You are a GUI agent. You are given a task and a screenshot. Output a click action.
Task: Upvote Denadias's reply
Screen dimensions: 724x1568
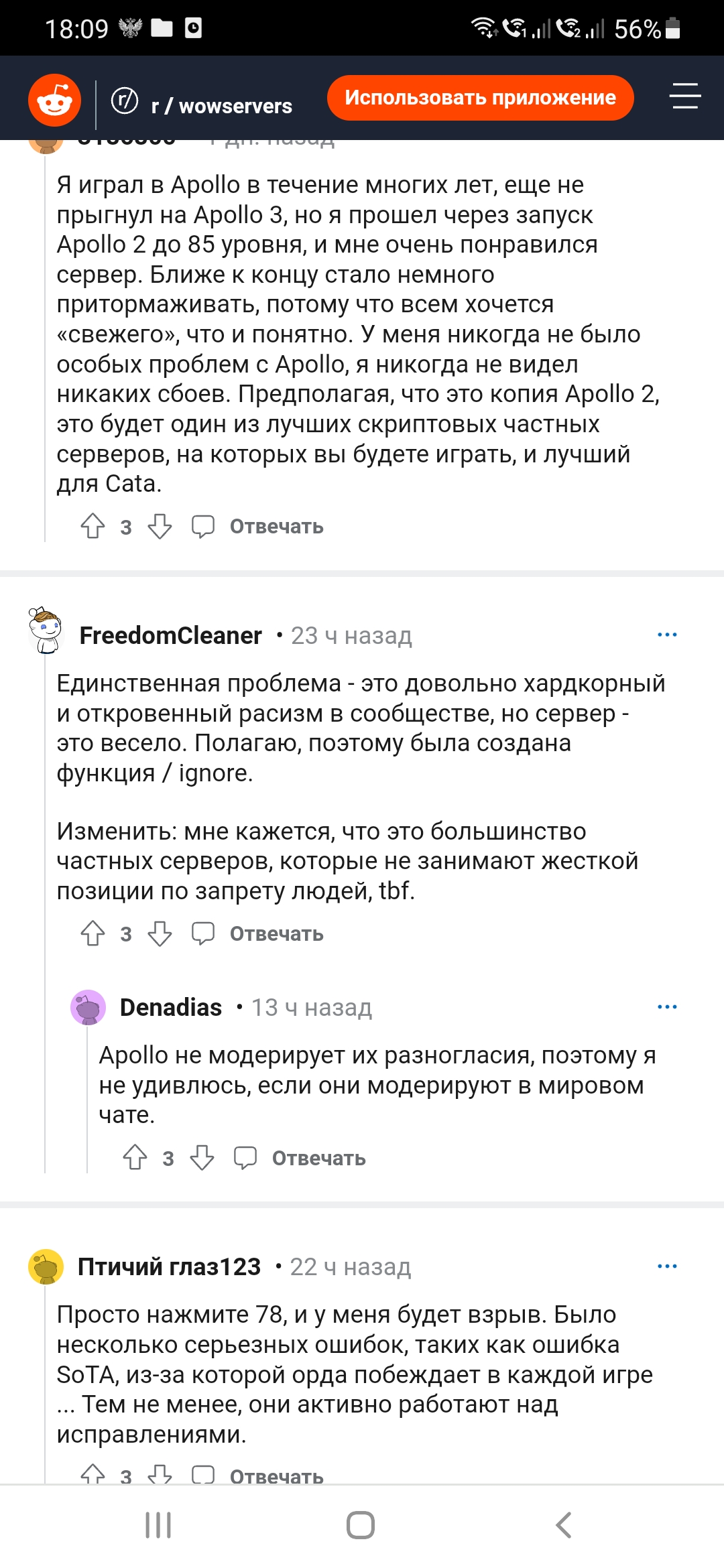[135, 1157]
